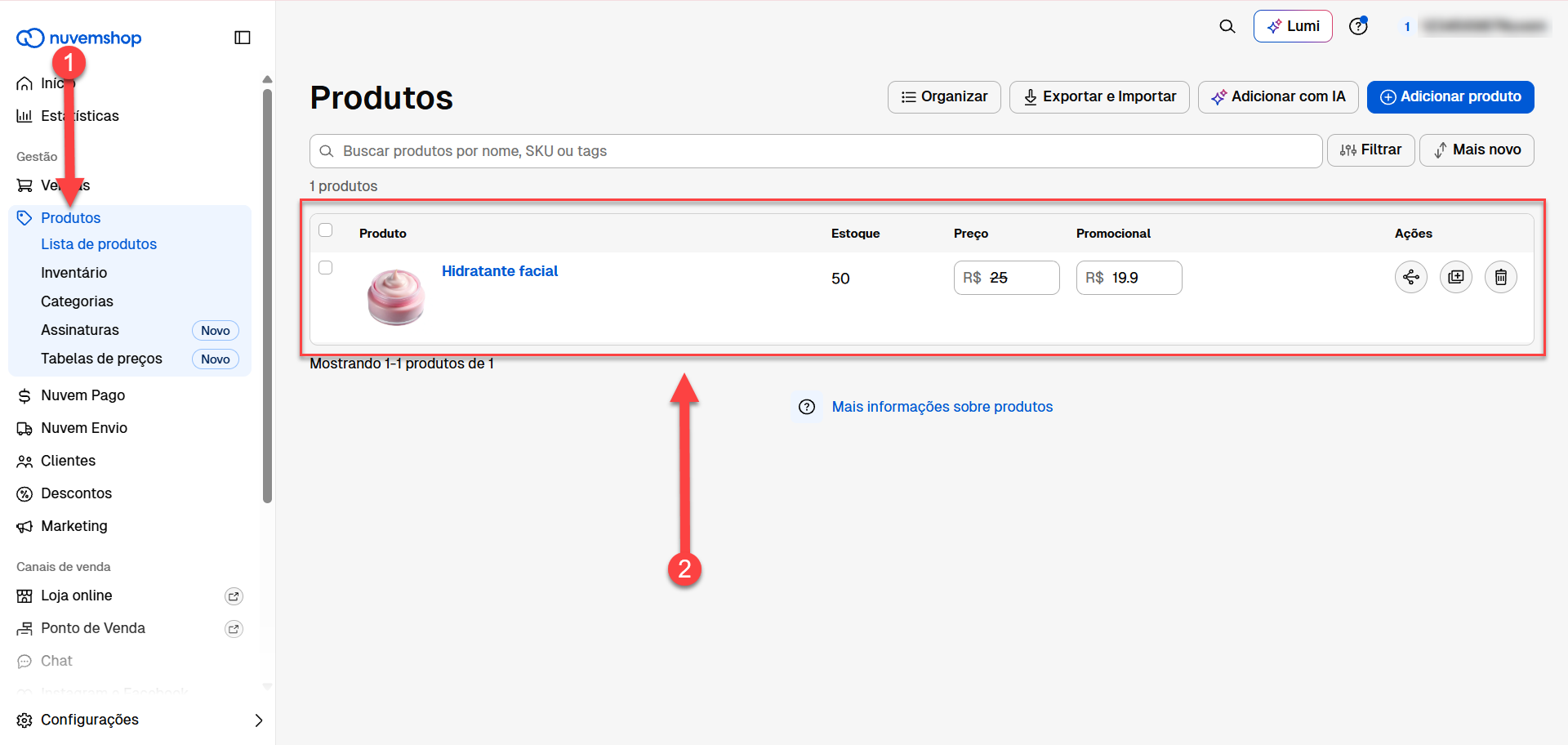Open the Filtrar options
Viewport: 1568px width, 745px height.
click(1371, 150)
